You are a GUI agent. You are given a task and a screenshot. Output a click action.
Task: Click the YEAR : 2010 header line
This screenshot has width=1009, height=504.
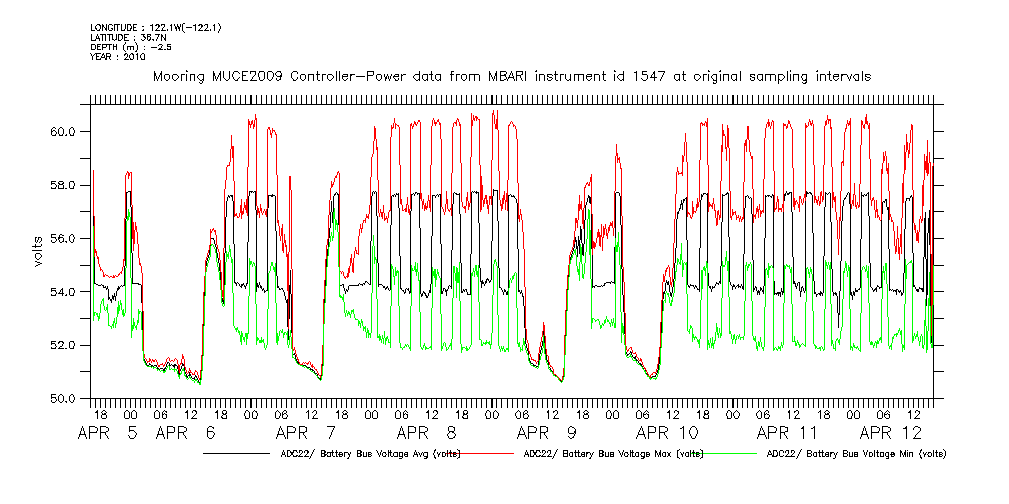coord(118,57)
